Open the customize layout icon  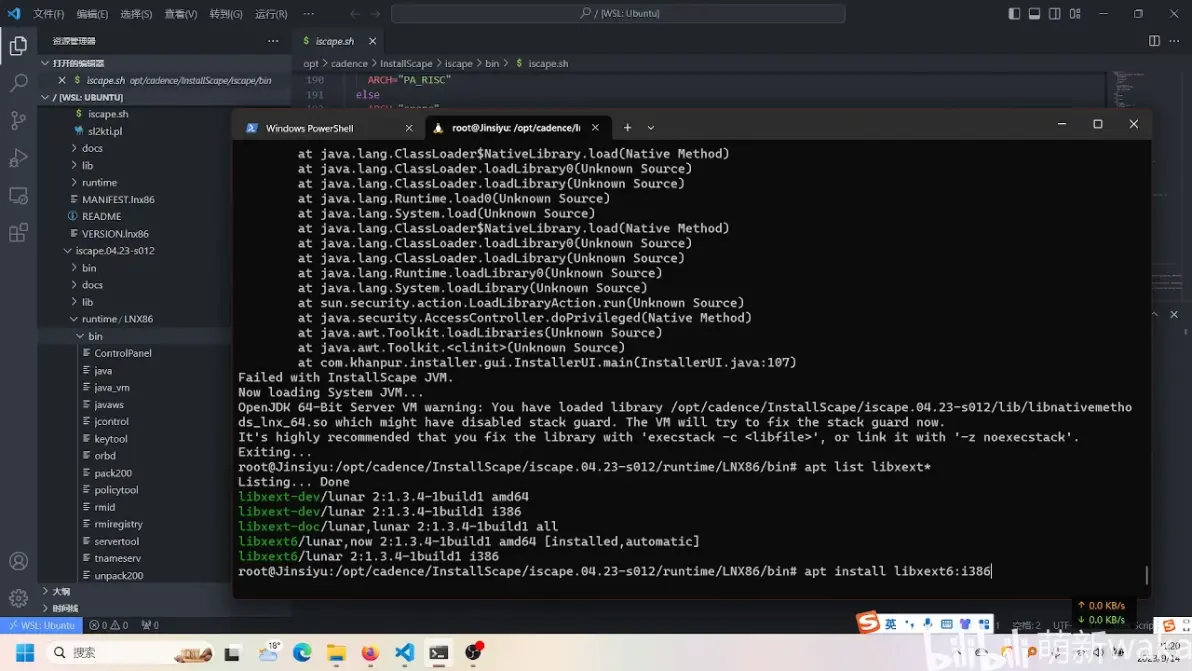(x=1075, y=14)
